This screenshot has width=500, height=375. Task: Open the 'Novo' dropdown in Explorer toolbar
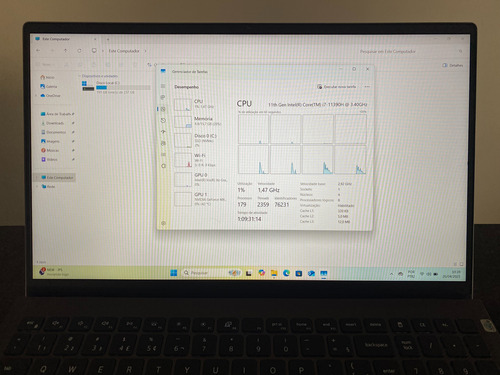point(45,64)
